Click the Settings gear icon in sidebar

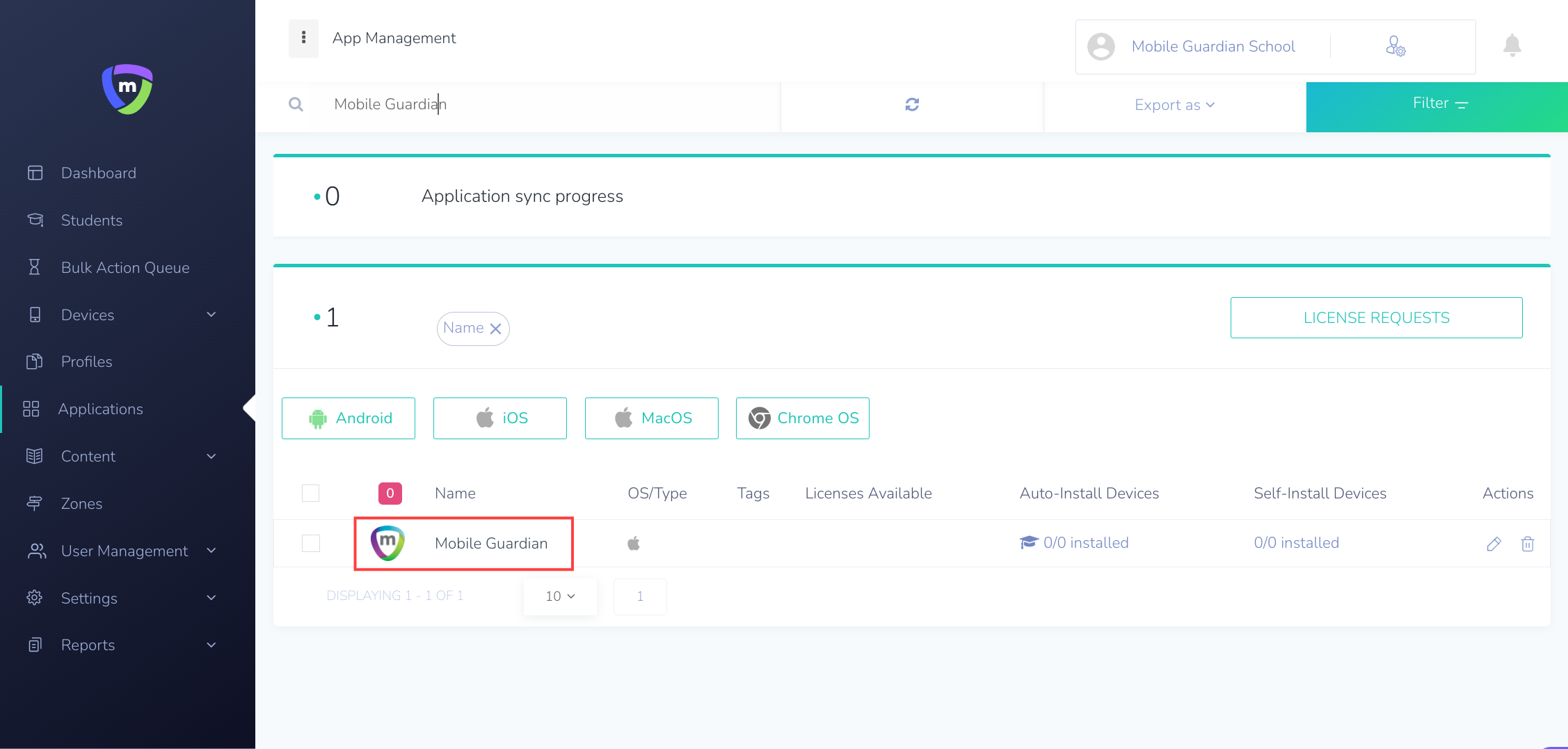point(35,598)
